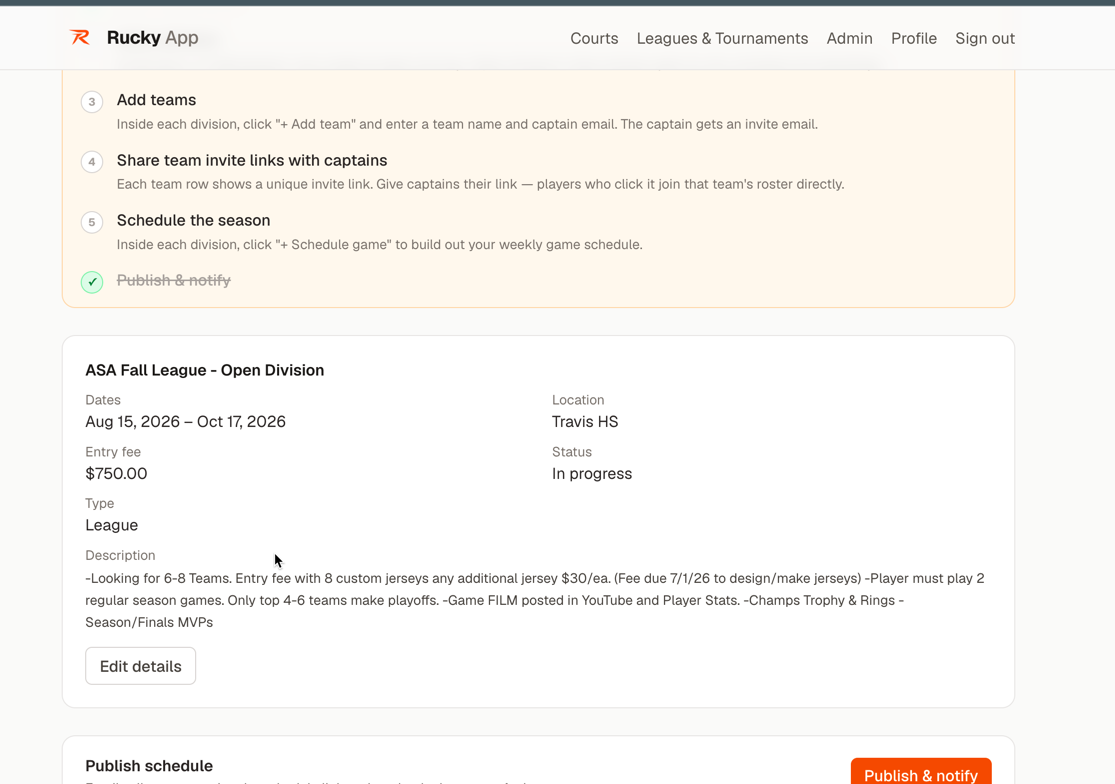This screenshot has height=784, width=1115.
Task: Select Share team invite links with captains
Action: click(252, 161)
